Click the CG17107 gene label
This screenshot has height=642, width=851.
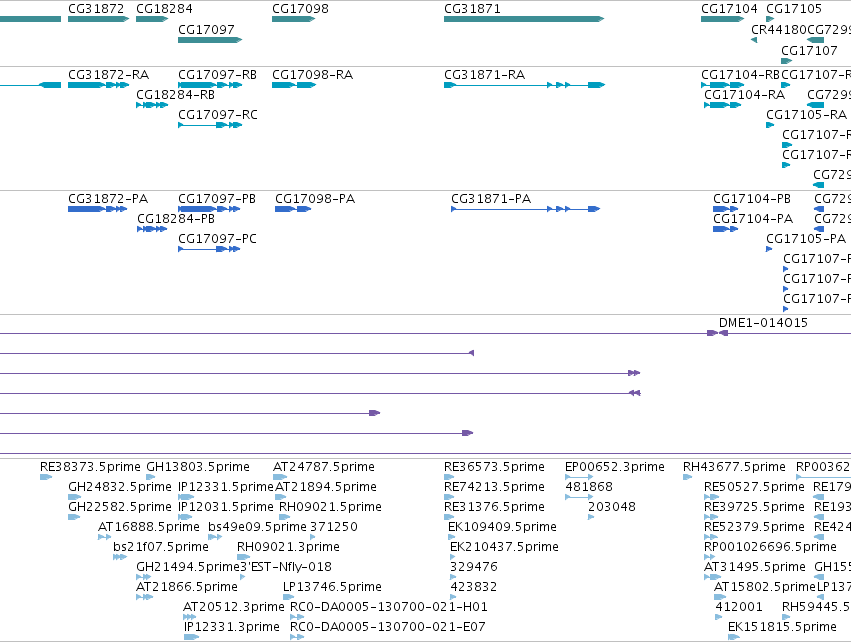(809, 50)
